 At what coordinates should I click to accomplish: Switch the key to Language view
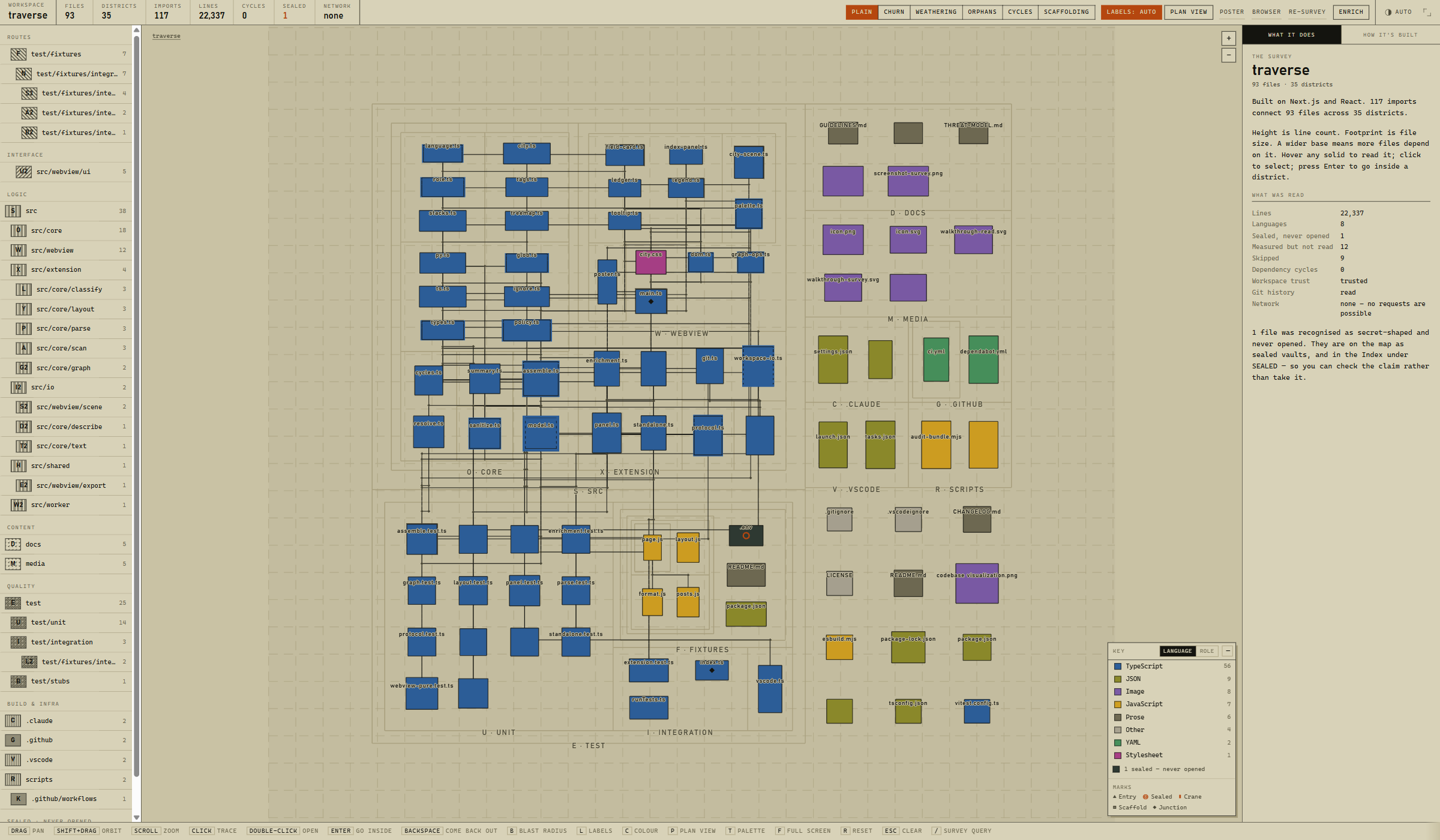pos(1177,651)
